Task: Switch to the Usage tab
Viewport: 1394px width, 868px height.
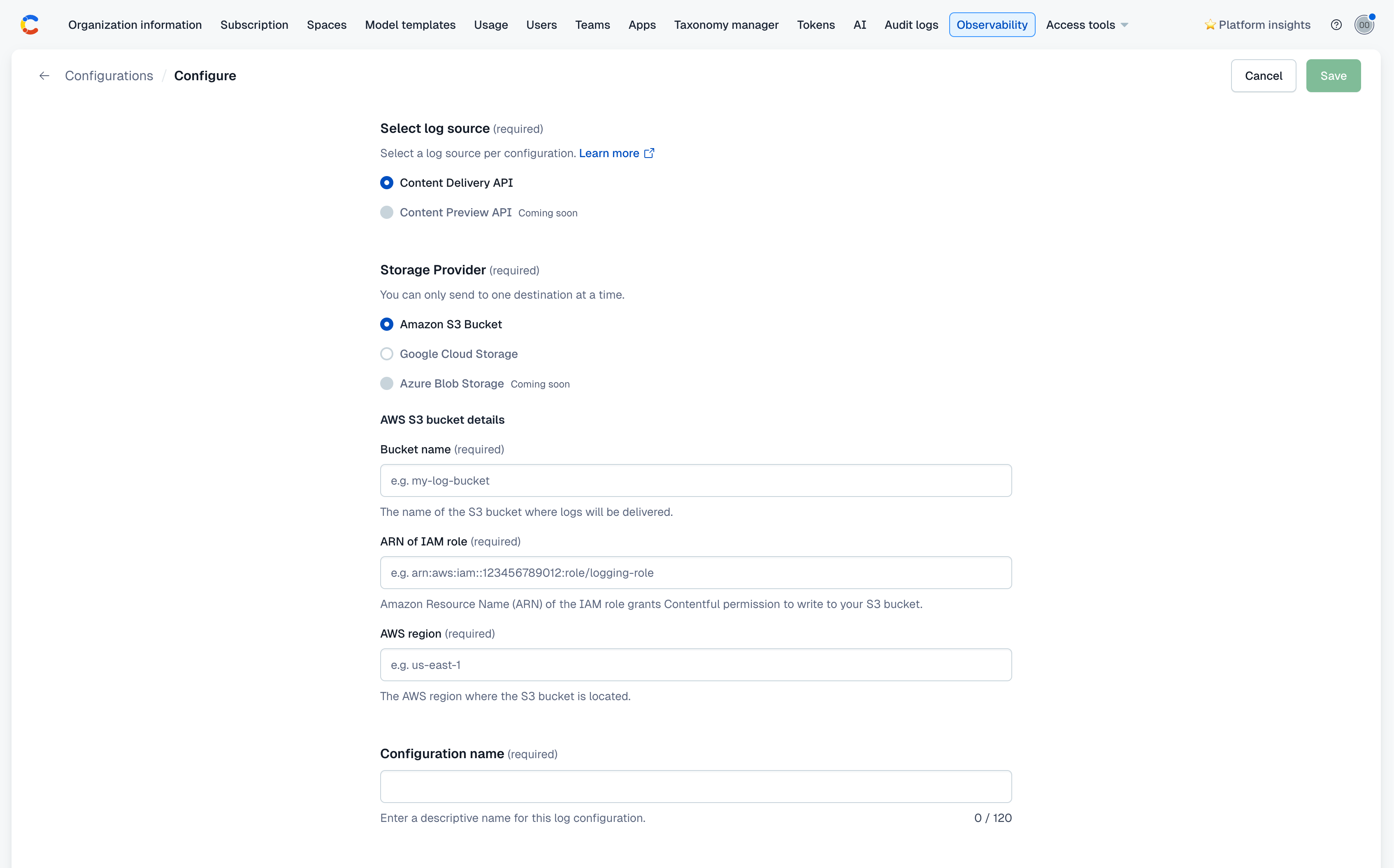Action: pos(491,25)
